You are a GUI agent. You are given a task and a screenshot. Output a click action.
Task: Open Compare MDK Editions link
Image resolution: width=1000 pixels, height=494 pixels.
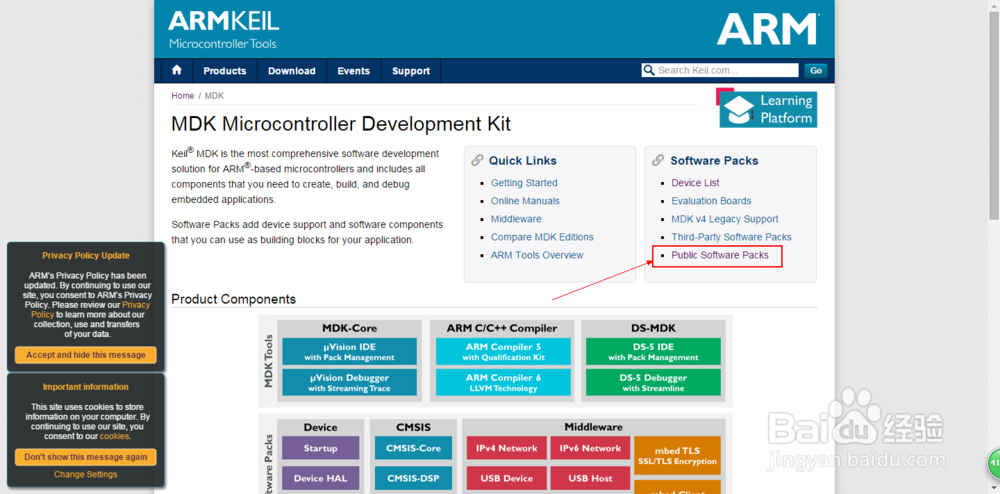(542, 237)
